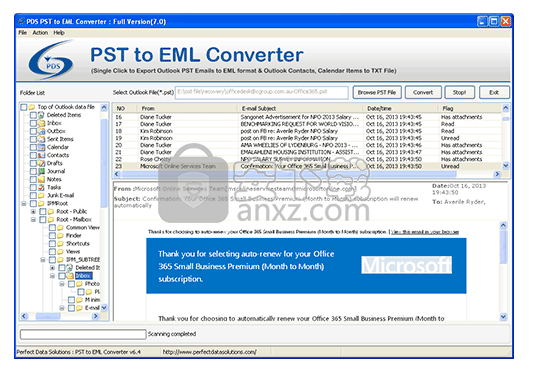Tick the Drafts checkbox

[33, 163]
